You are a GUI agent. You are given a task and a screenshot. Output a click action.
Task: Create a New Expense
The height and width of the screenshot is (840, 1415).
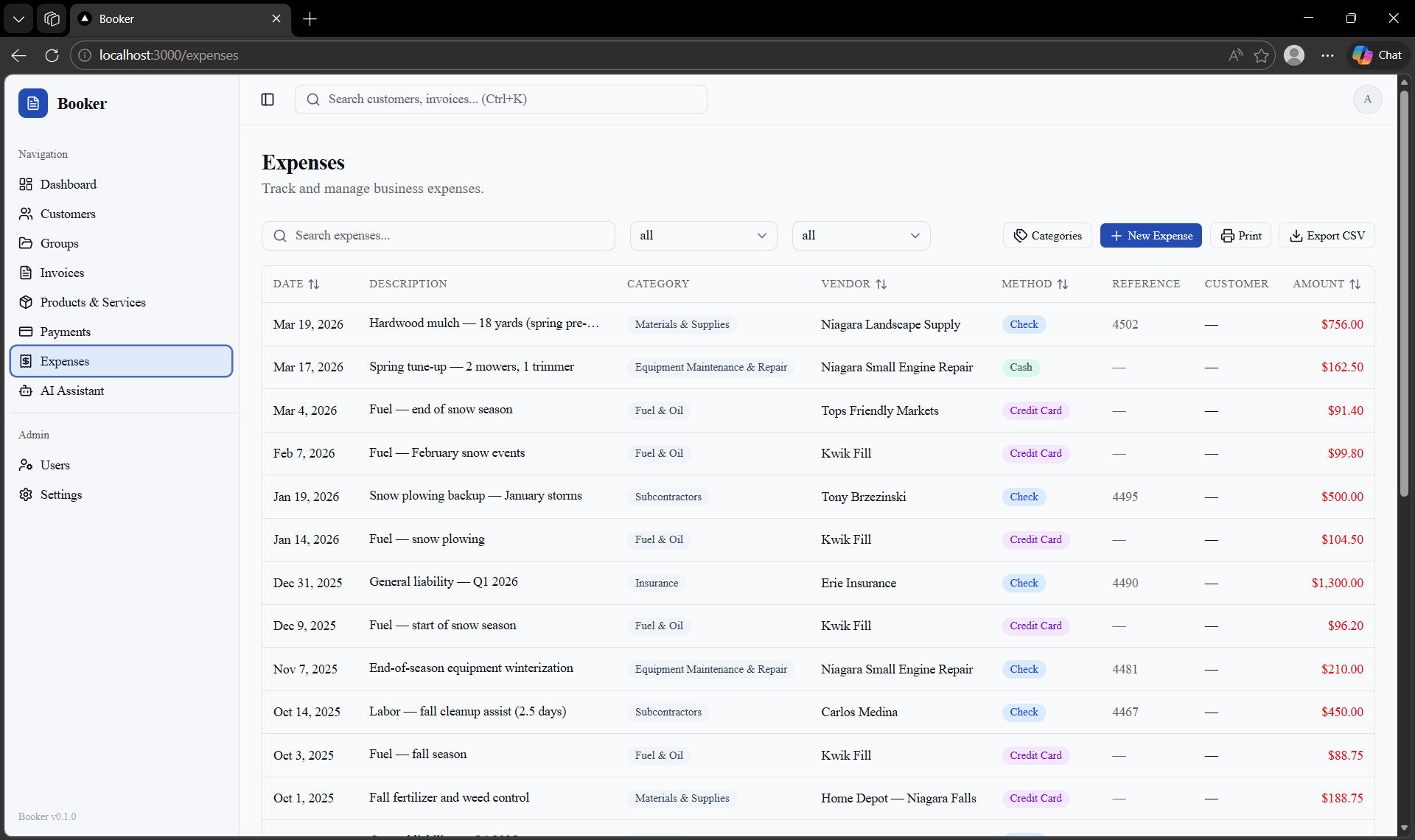(x=1150, y=235)
